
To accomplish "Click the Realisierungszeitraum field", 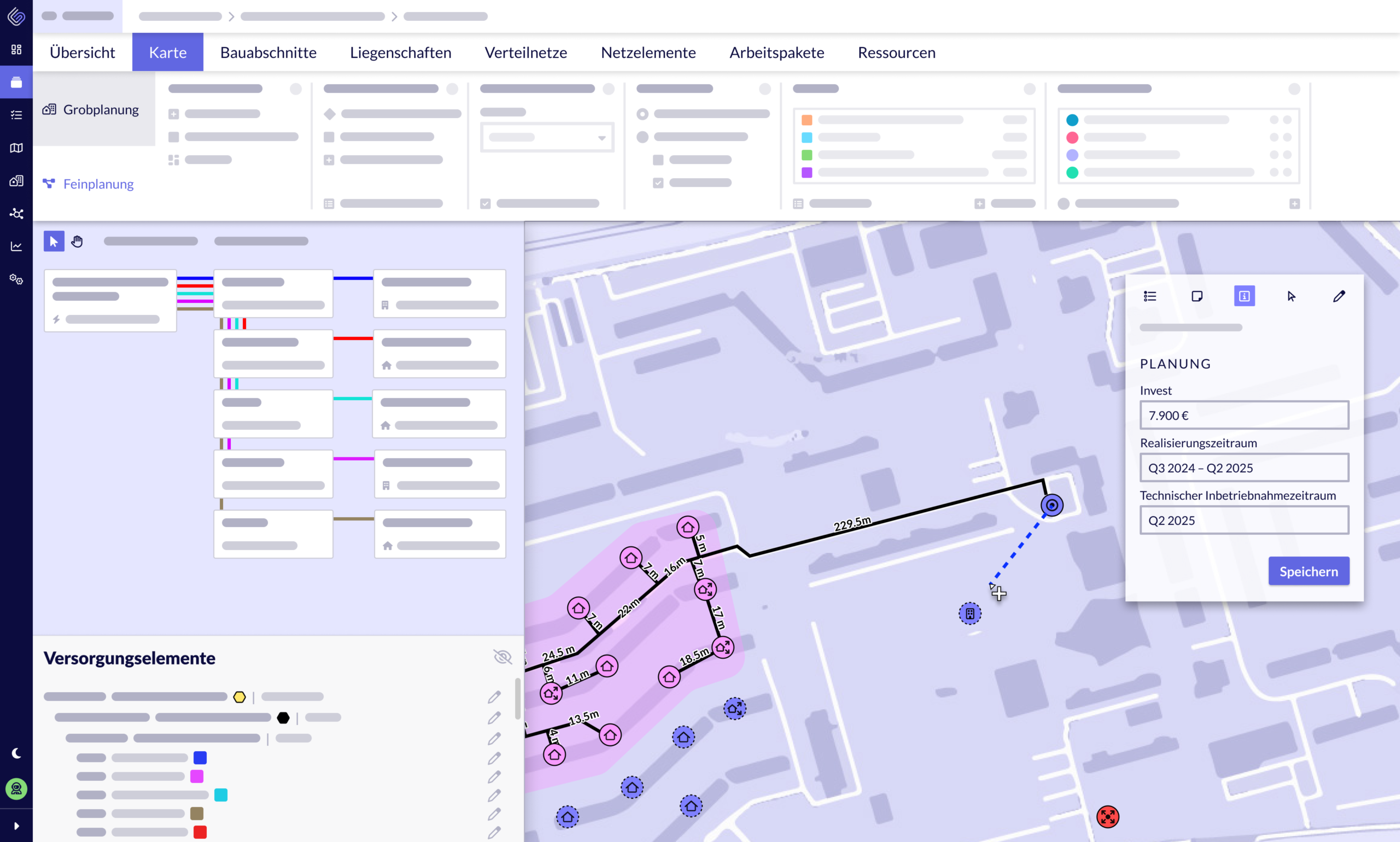I will pos(1244,467).
